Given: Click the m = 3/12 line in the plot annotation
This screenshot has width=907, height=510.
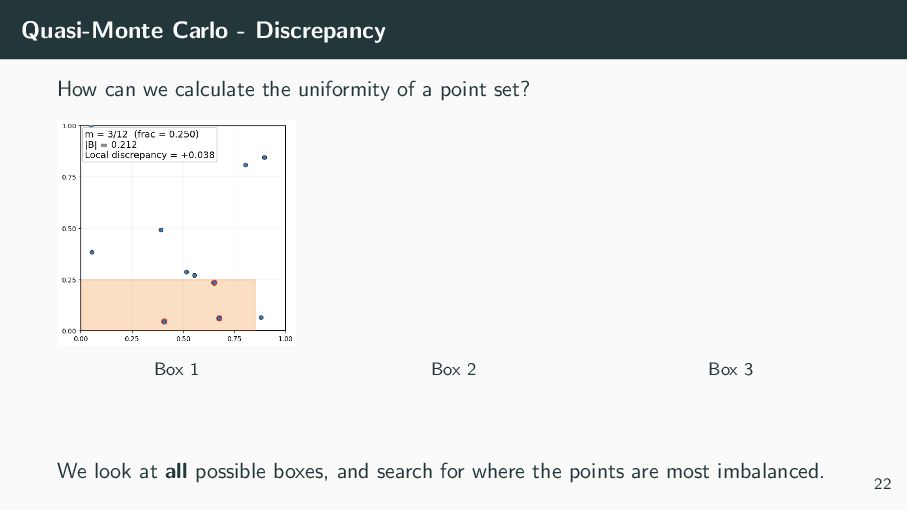Looking at the screenshot, I should point(142,134).
